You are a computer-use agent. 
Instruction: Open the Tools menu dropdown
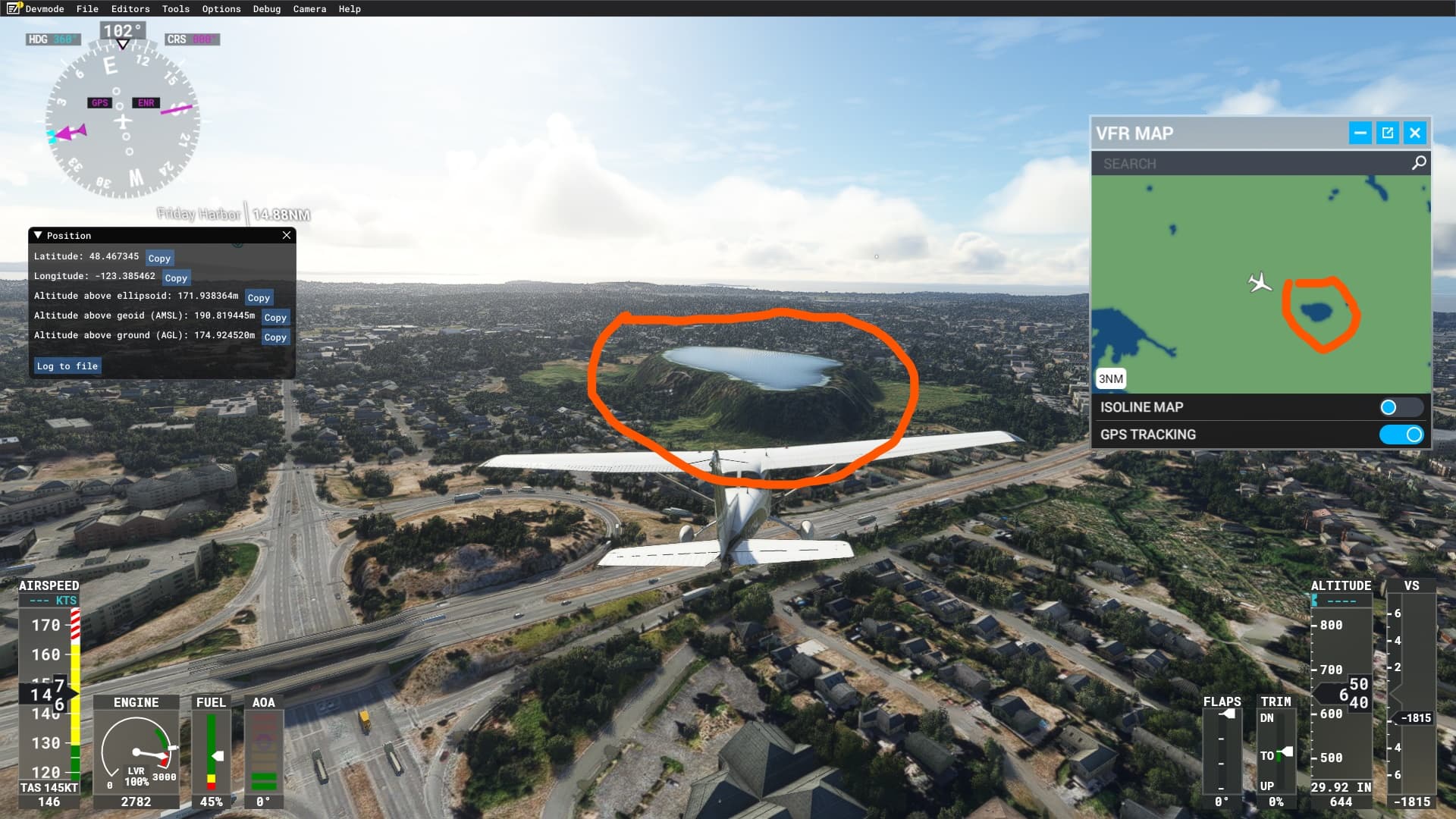(x=175, y=8)
